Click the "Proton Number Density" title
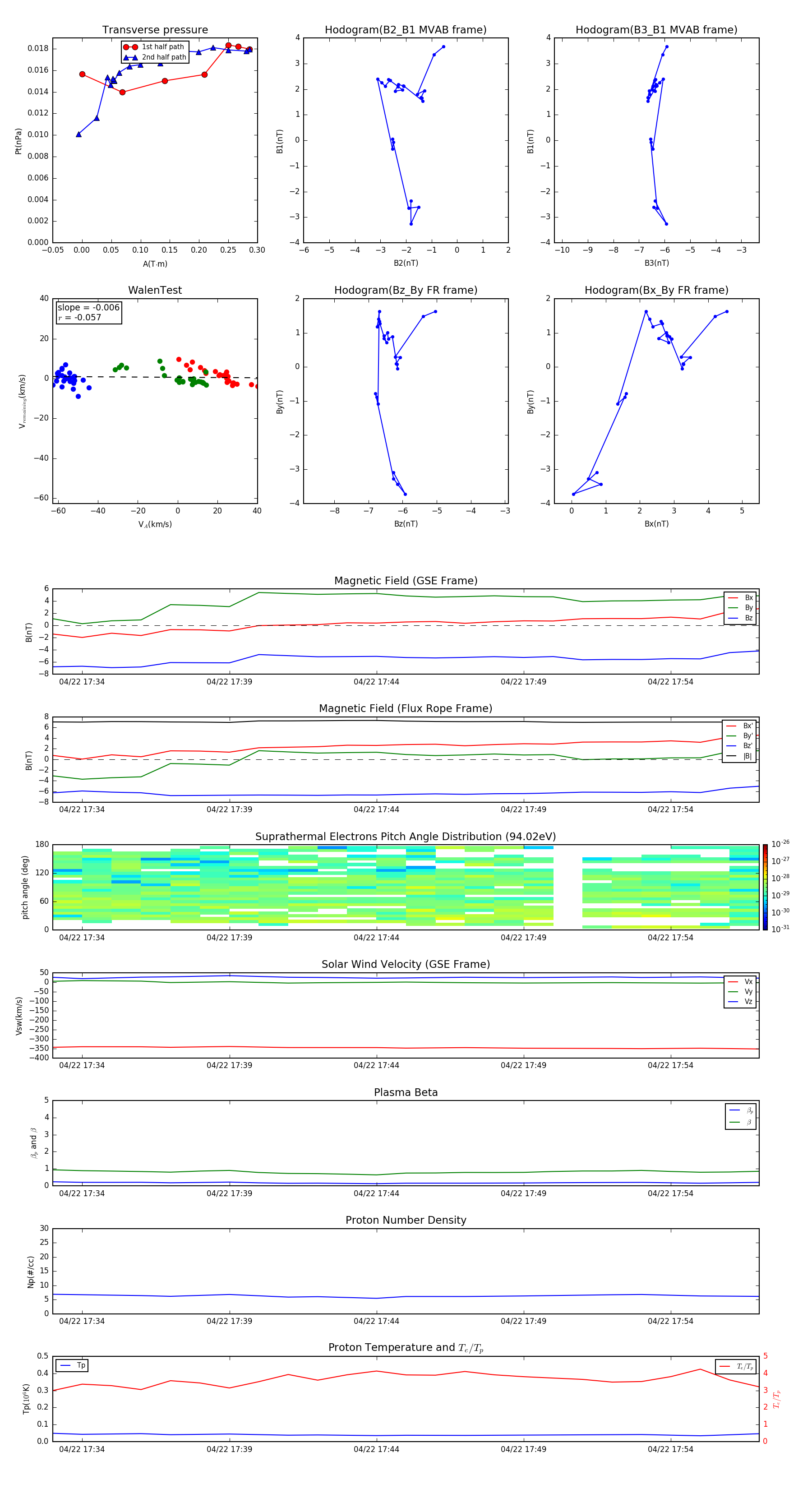The image size is (812, 1489). (x=406, y=1220)
